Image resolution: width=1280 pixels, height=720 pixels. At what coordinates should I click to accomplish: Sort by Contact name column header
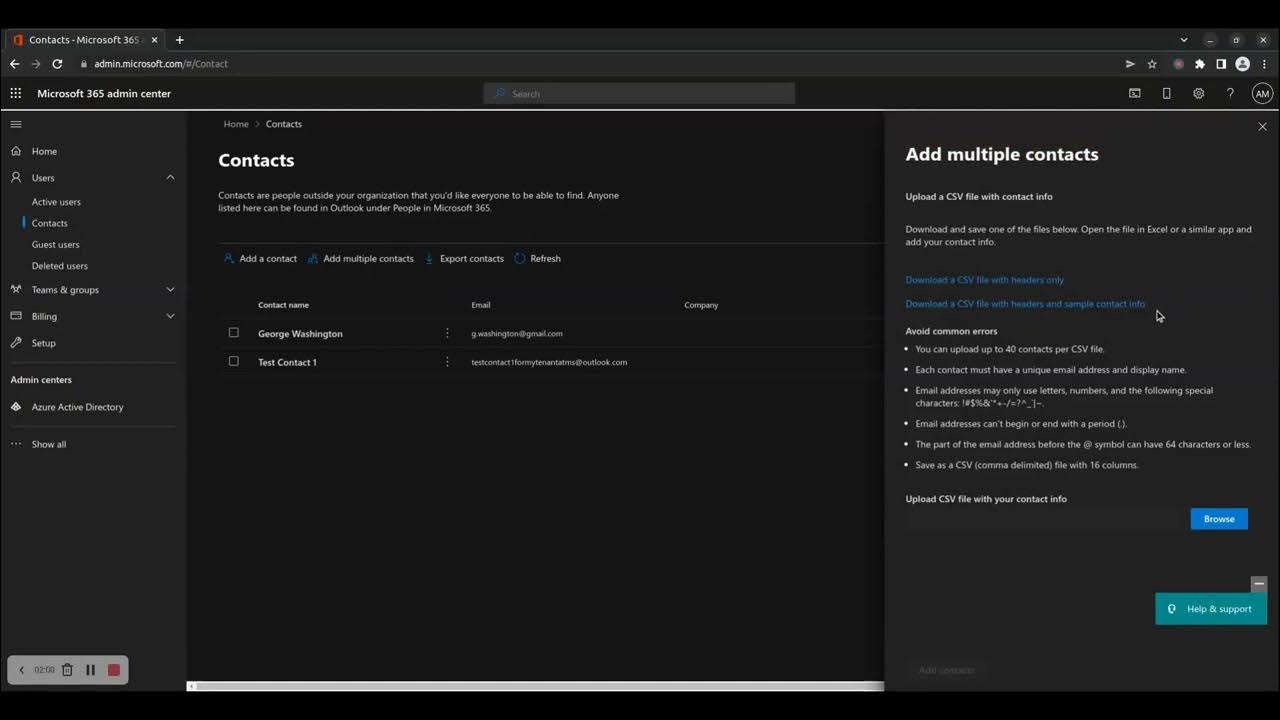click(283, 305)
